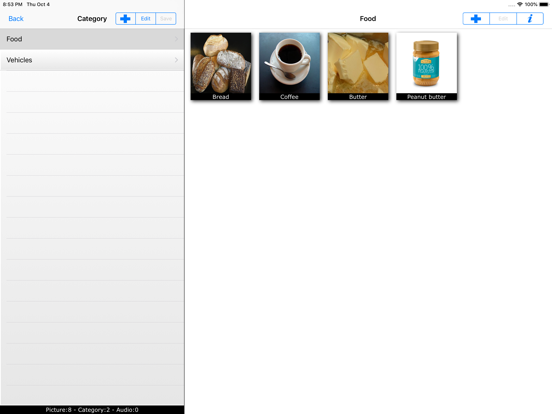Image resolution: width=552 pixels, height=414 pixels.
Task: Click Edit button in Category header
Action: point(145,19)
